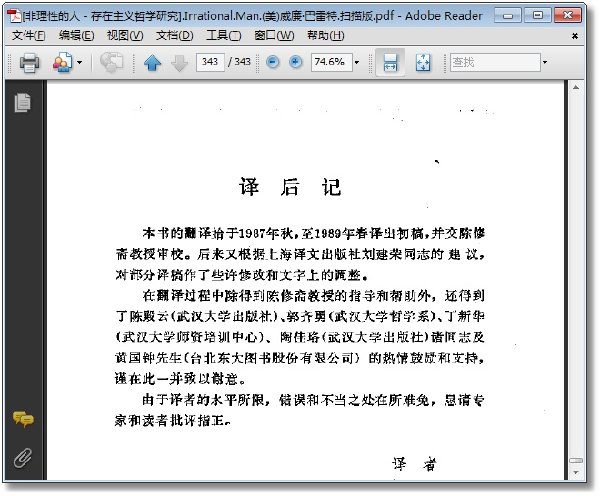The width and height of the screenshot is (600, 496).
Task: Open the 文件(F) menu
Action: click(28, 36)
